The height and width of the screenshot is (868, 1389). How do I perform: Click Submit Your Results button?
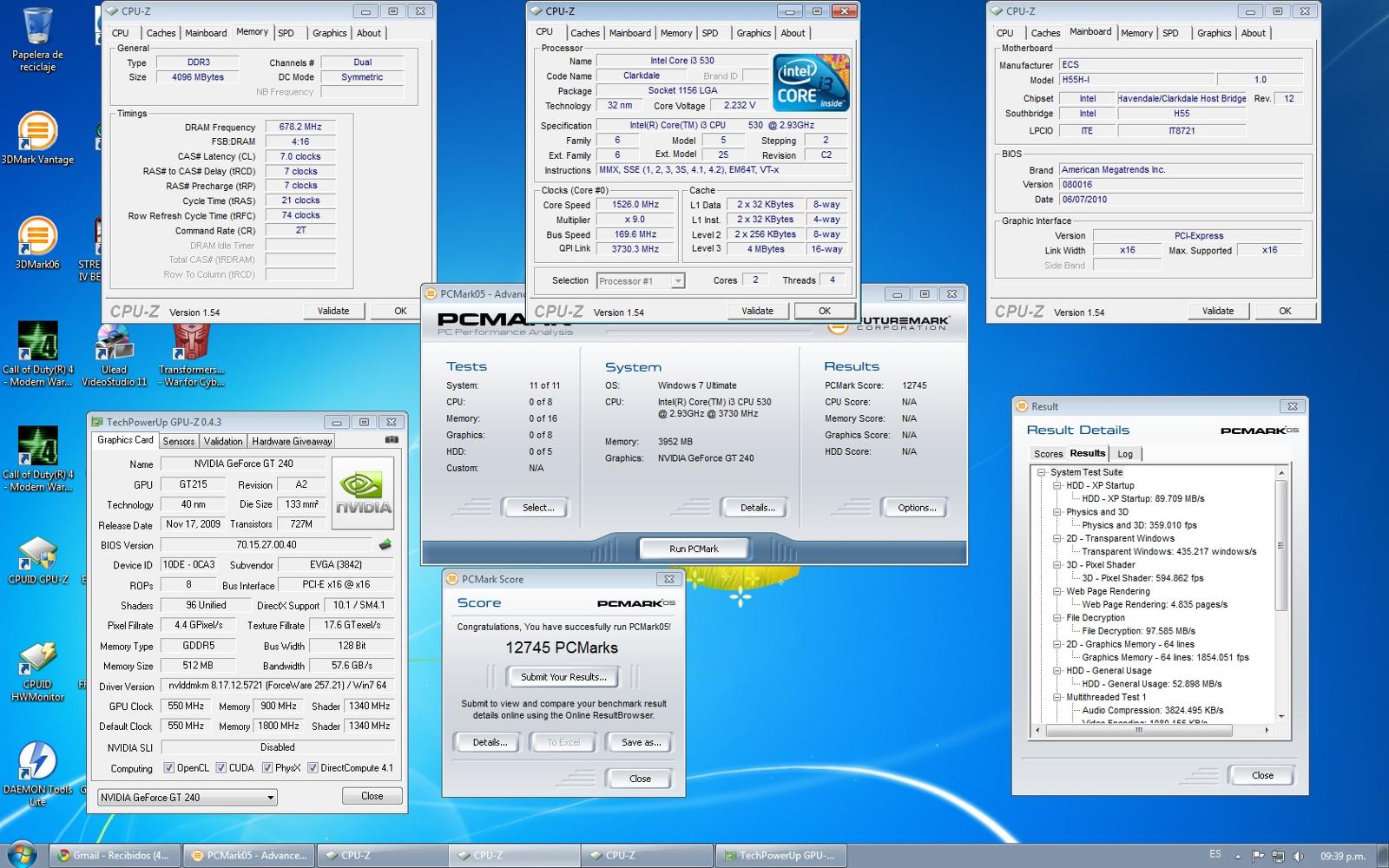pos(563,677)
